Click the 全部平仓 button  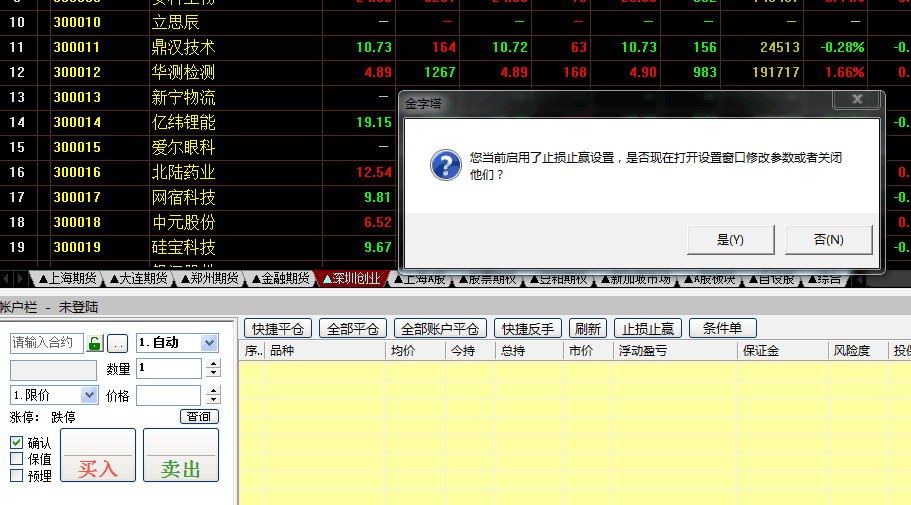point(353,328)
